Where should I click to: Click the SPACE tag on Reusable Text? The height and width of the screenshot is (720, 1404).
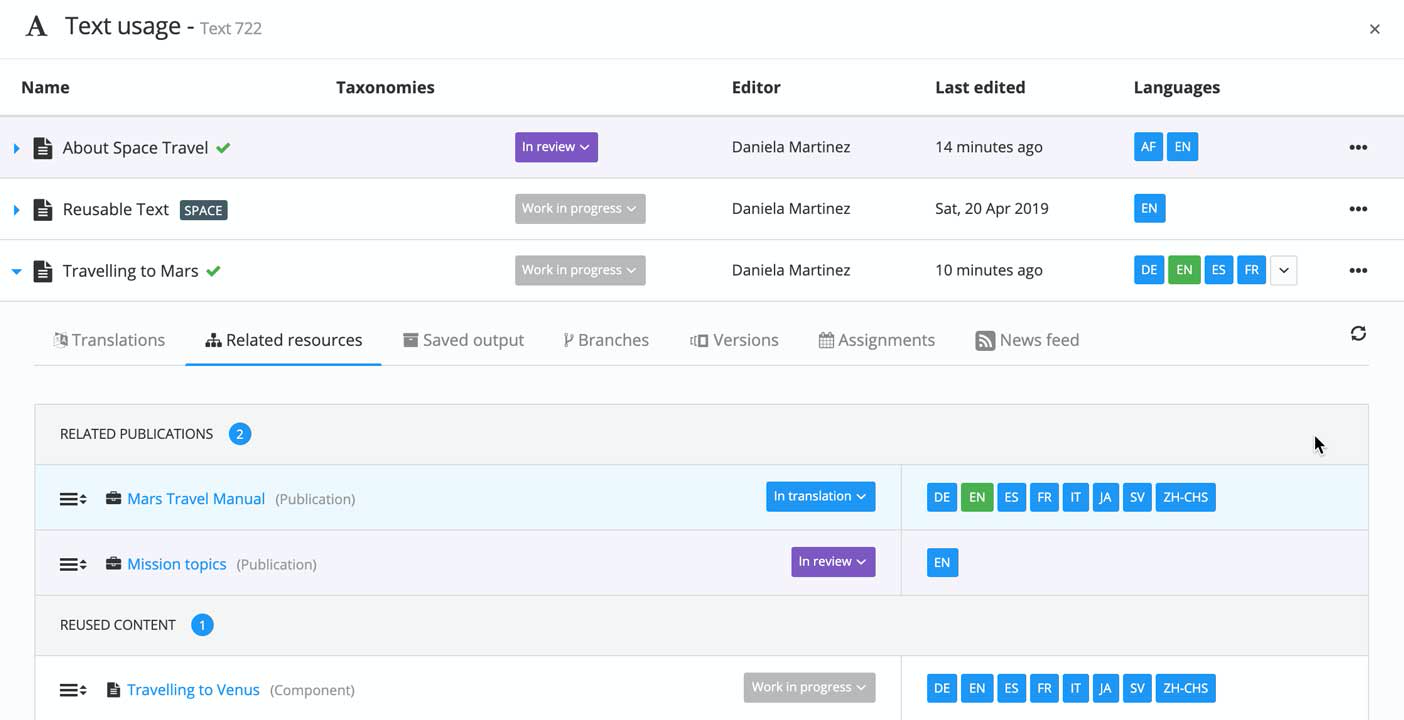[203, 210]
